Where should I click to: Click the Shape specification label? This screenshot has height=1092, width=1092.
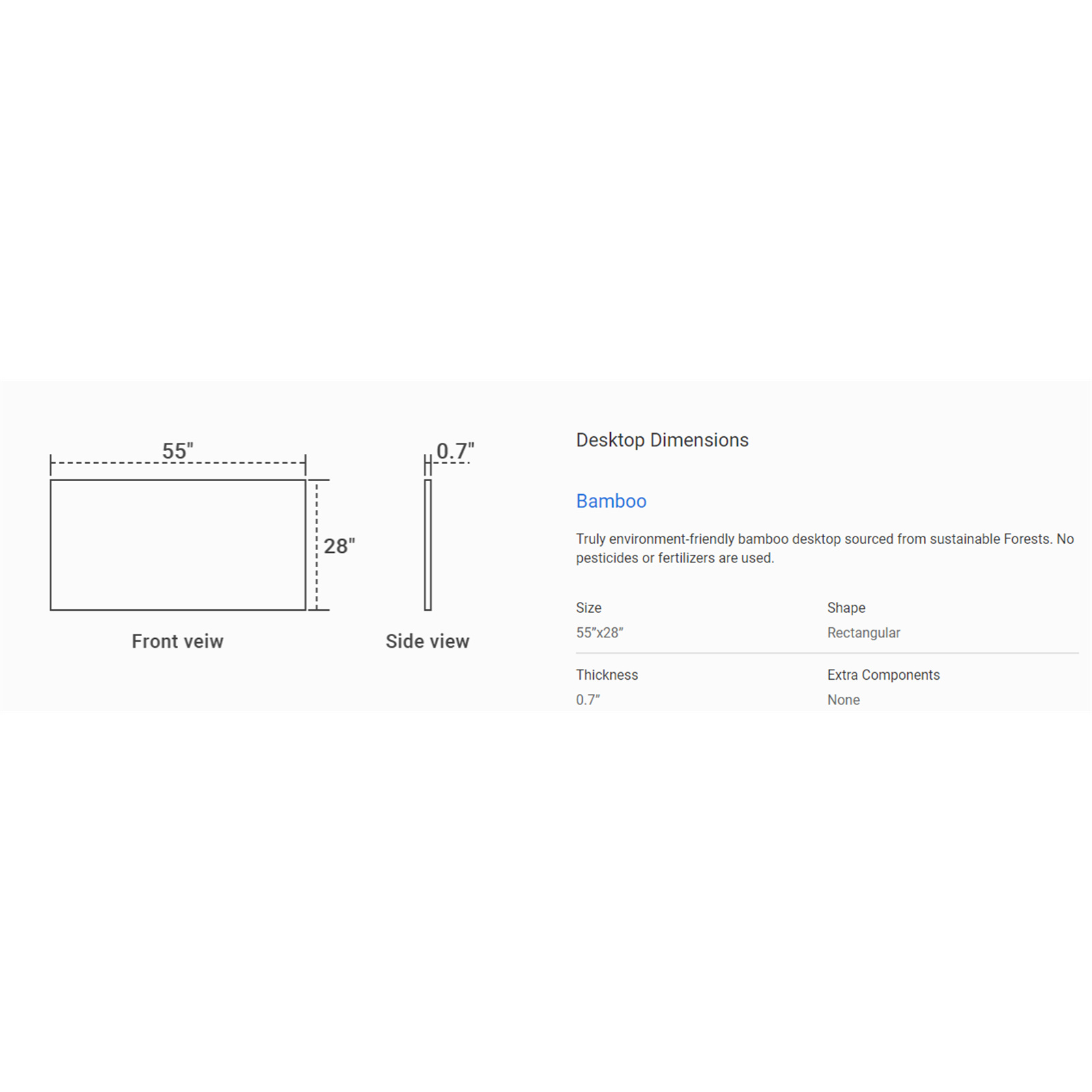click(846, 607)
